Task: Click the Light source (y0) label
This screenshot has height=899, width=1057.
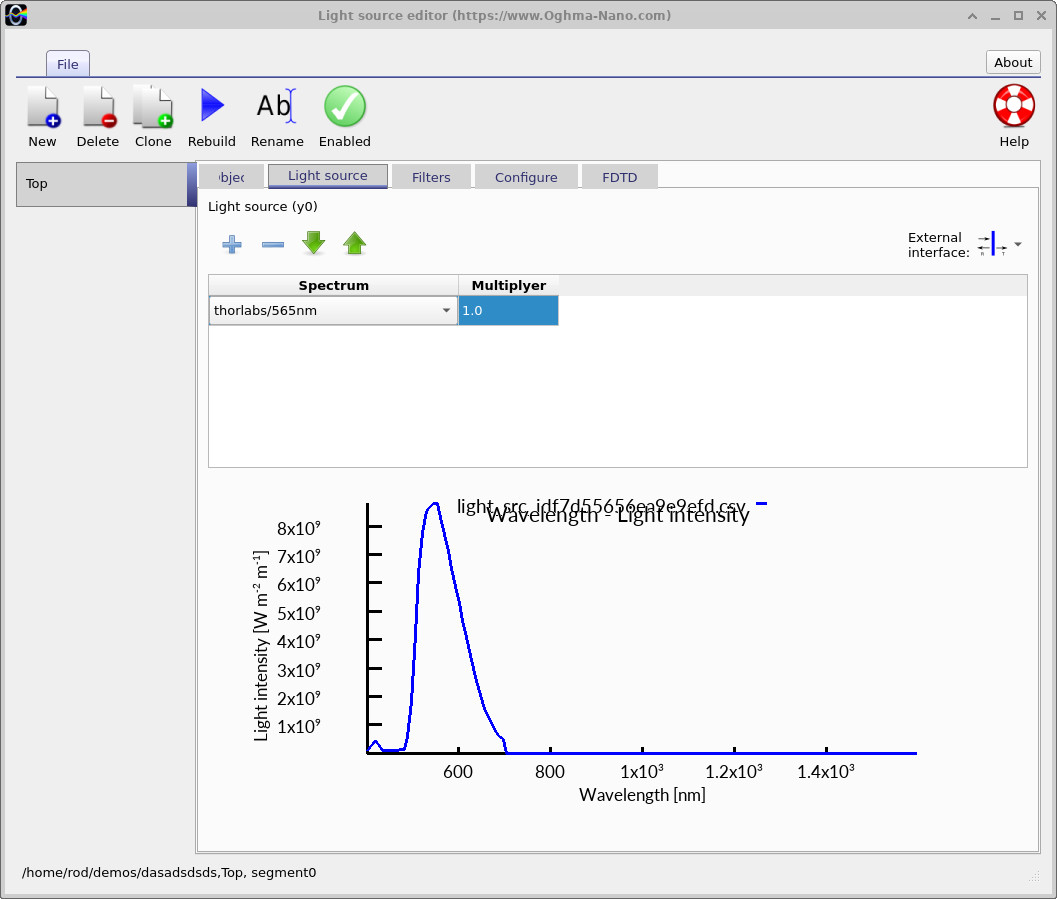Action: [x=262, y=206]
